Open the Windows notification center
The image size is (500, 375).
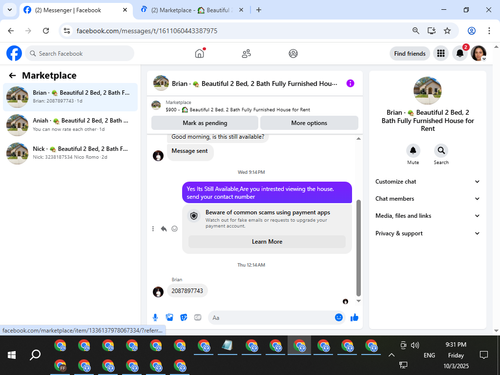484,355
